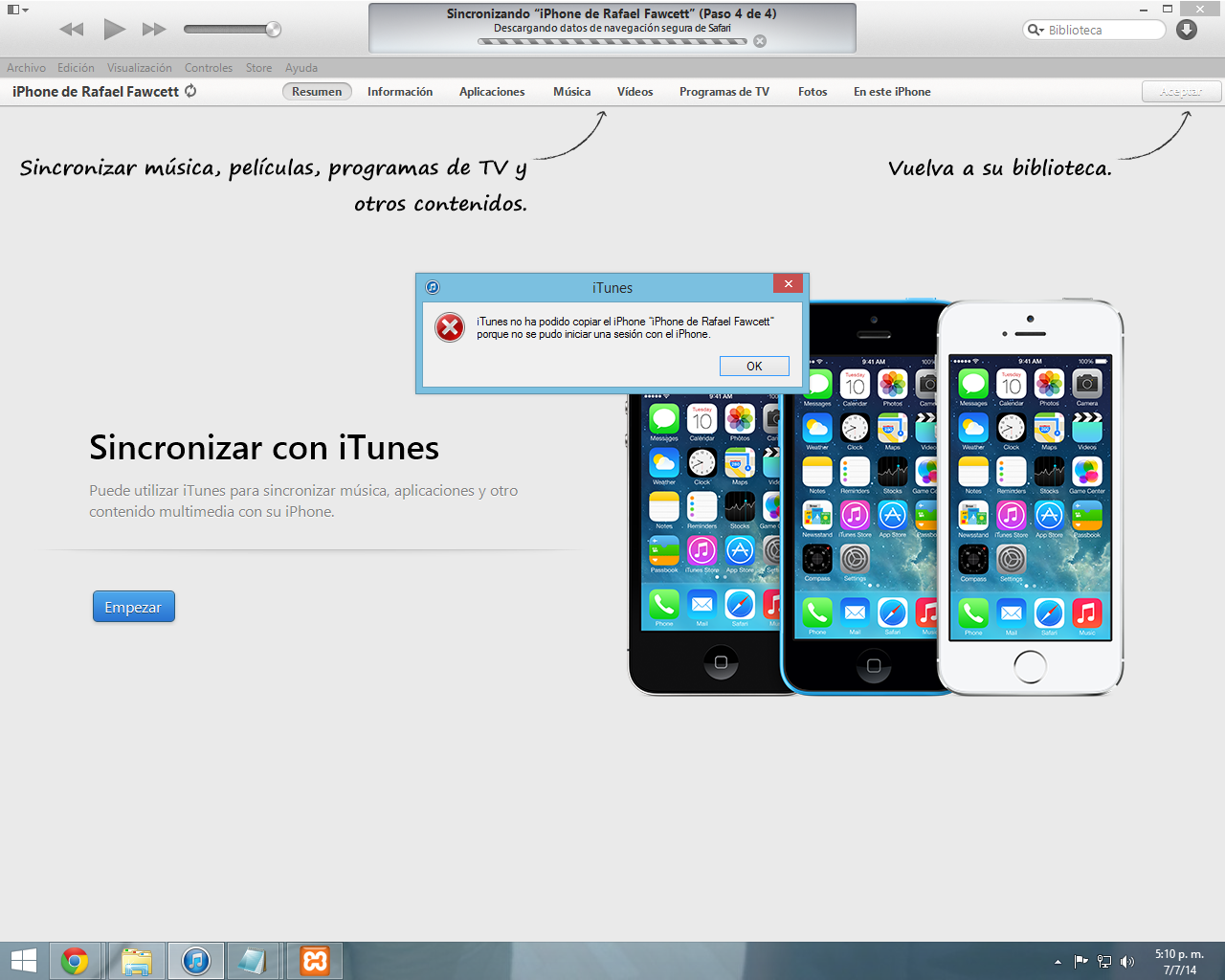The height and width of the screenshot is (980, 1225).
Task: Click the App Store icon on white iPhone
Action: (1049, 515)
